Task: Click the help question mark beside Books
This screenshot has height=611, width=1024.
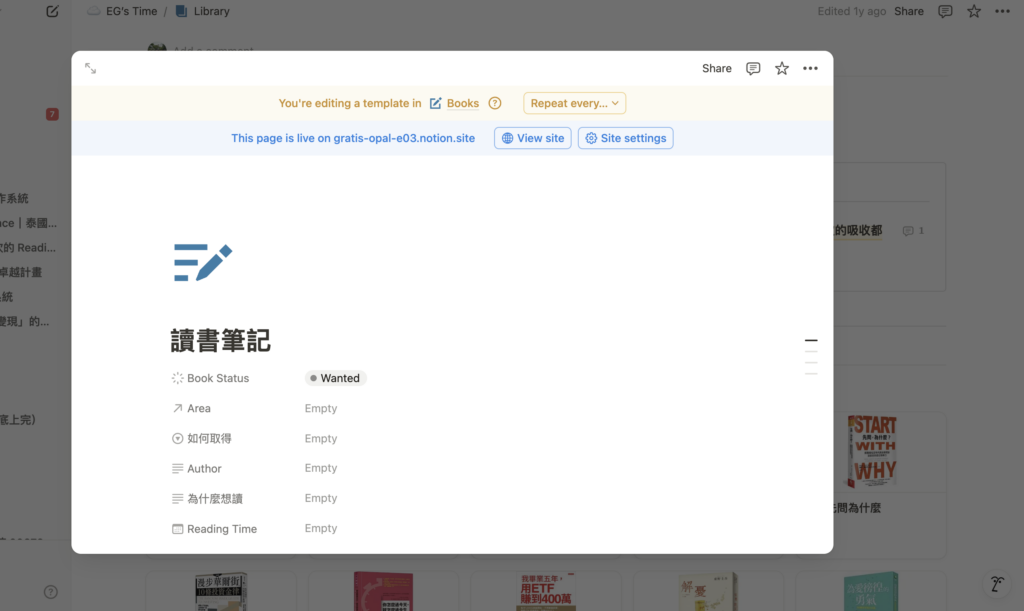Action: coord(495,103)
